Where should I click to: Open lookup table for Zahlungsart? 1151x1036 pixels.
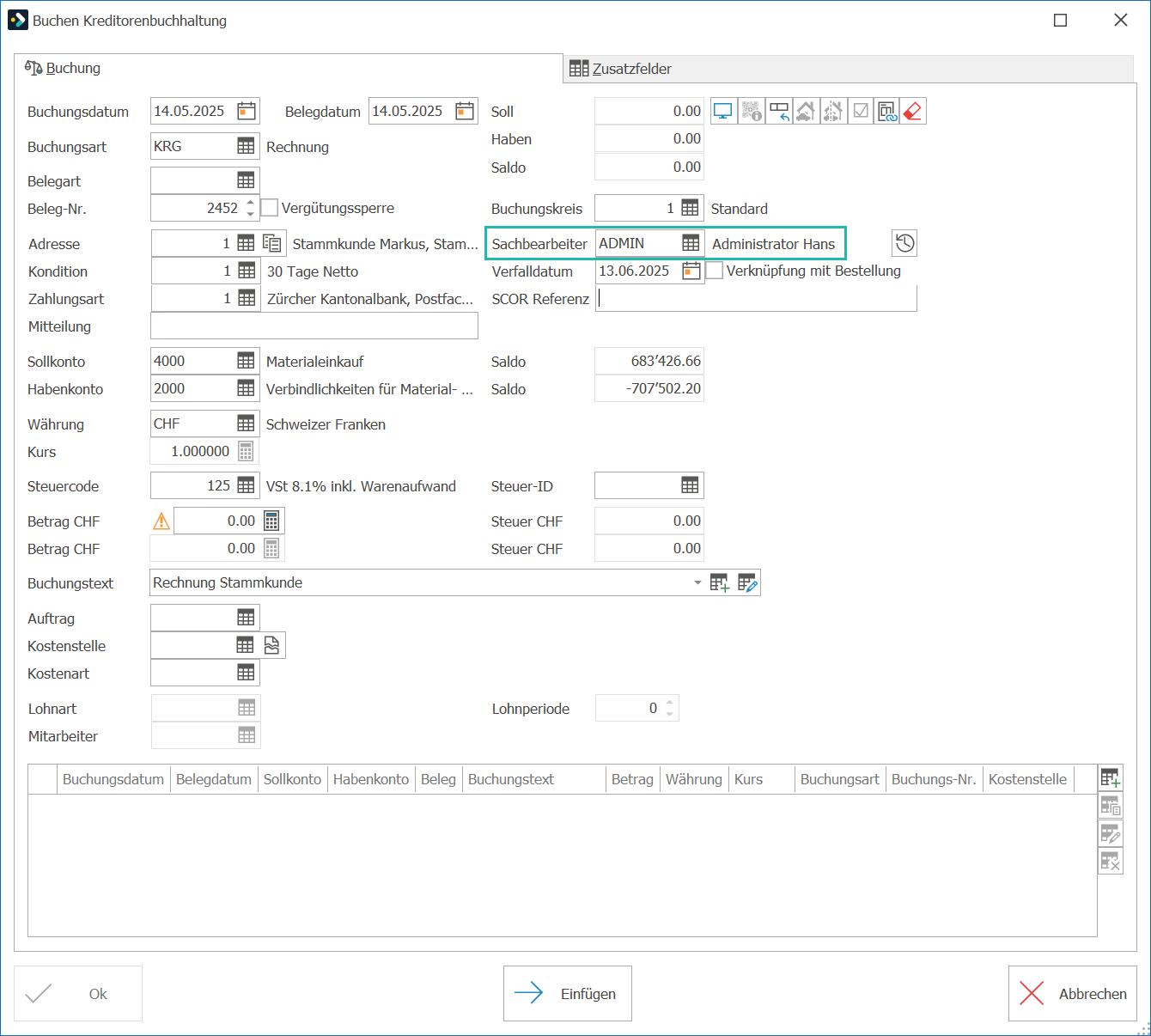point(247,298)
